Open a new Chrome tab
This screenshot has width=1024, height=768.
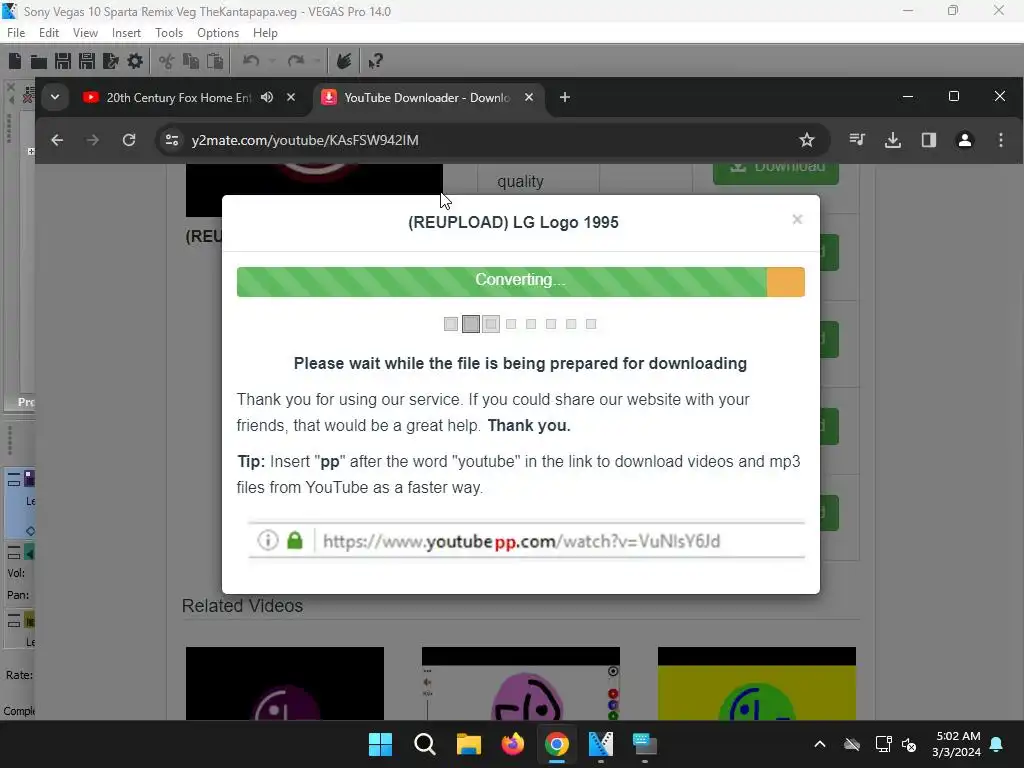565,97
